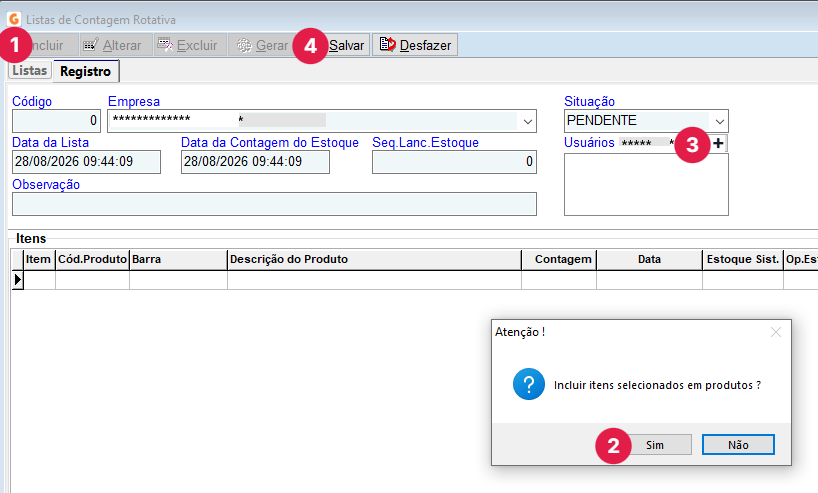The width and height of the screenshot is (818, 493).
Task: Click the Seq.Lanc.Estoque field
Action: coord(454,162)
